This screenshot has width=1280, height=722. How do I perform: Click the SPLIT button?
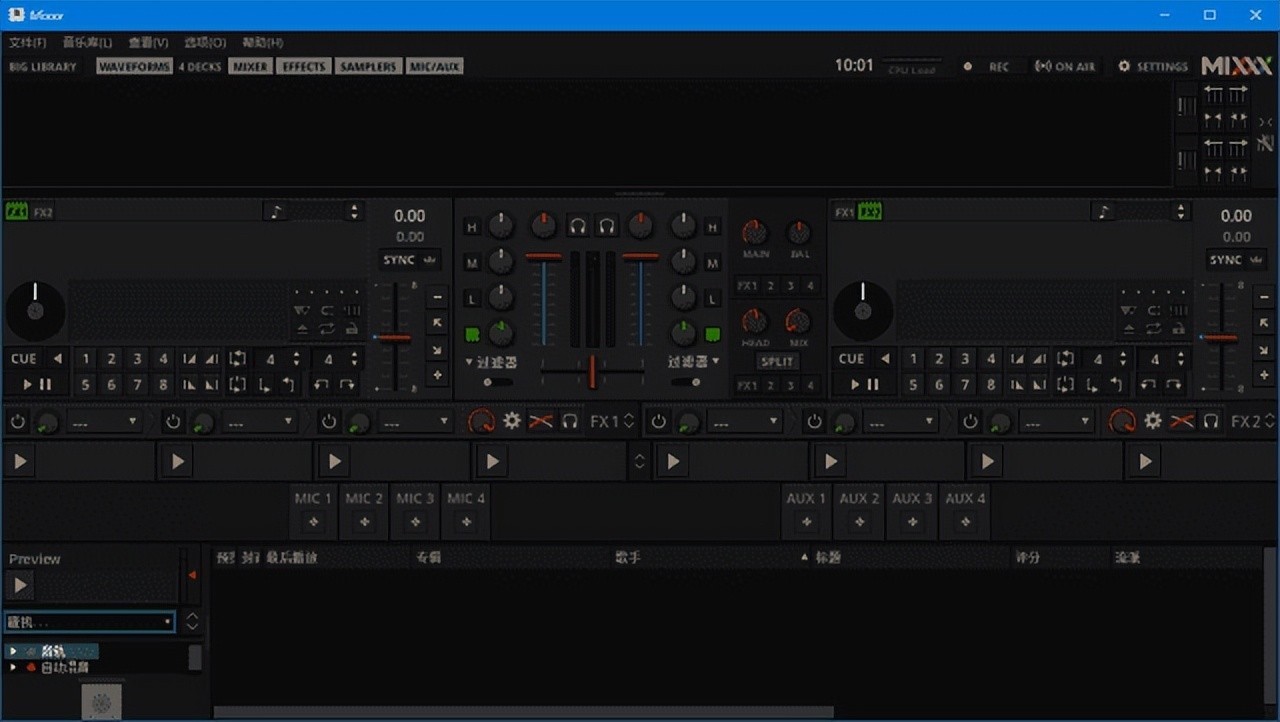tap(777, 361)
